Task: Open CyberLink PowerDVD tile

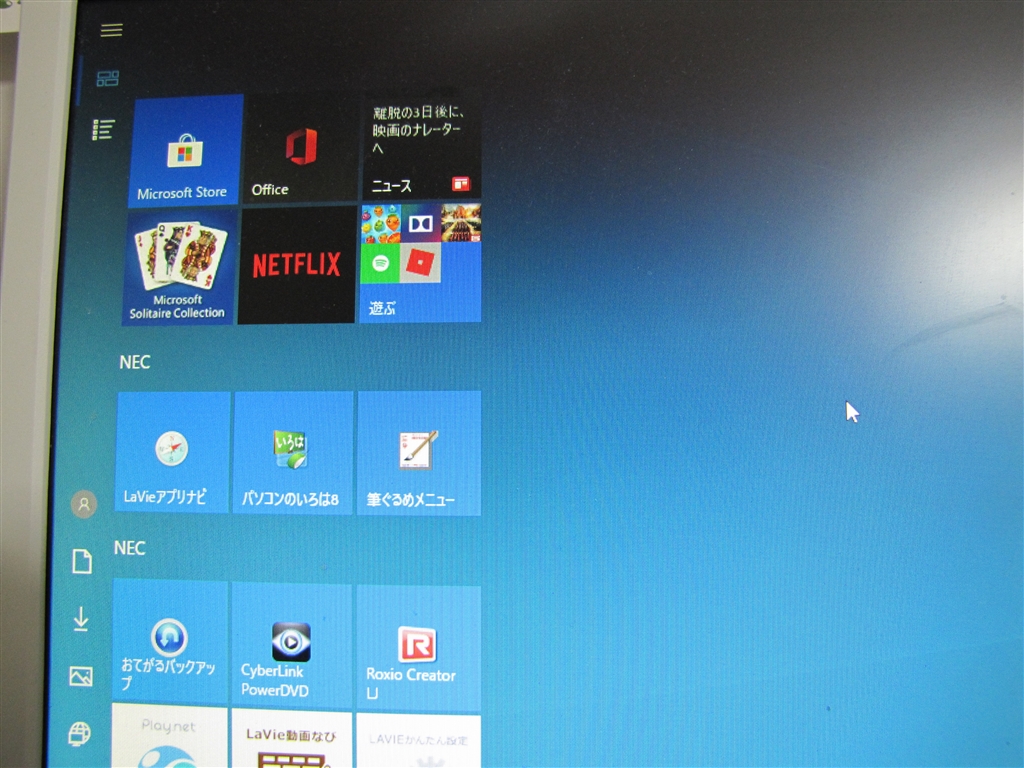Action: [291, 645]
